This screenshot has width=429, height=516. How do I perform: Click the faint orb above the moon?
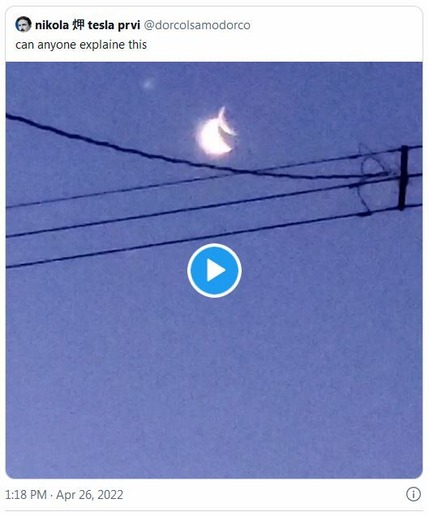[148, 84]
